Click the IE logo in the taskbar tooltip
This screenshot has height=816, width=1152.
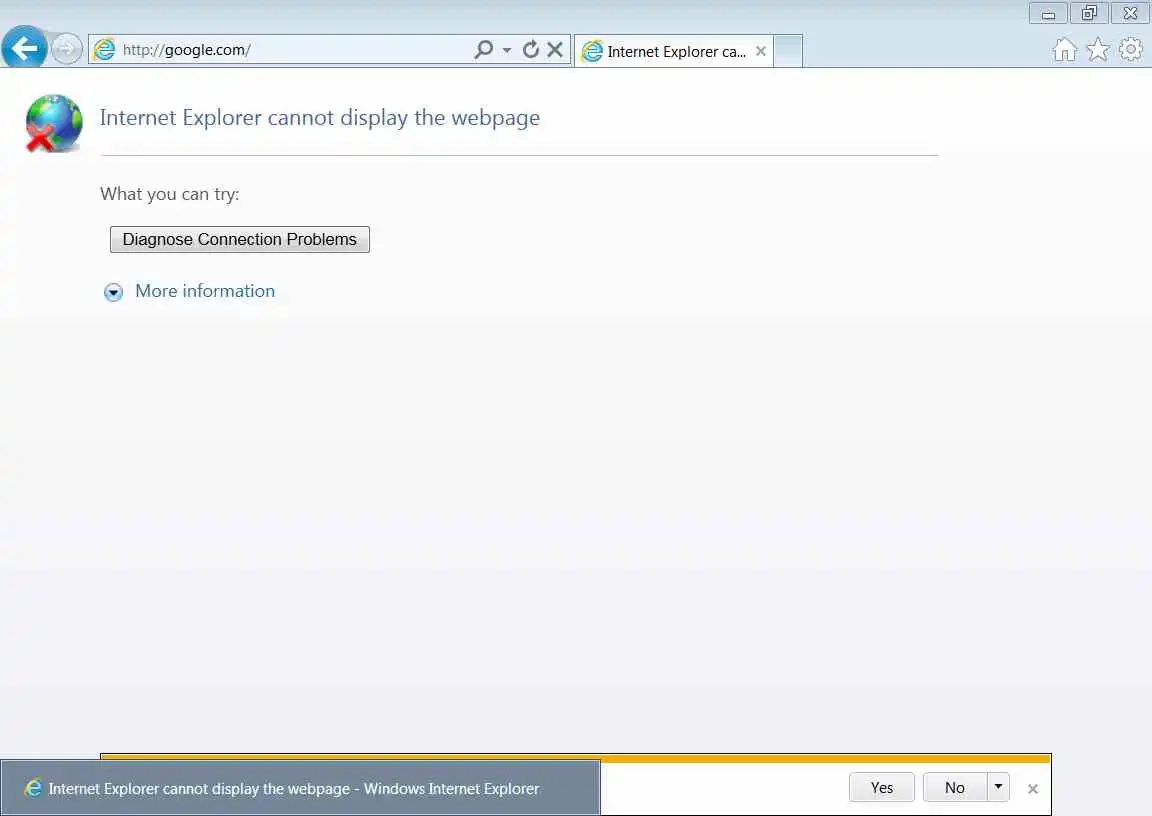pyautogui.click(x=32, y=789)
